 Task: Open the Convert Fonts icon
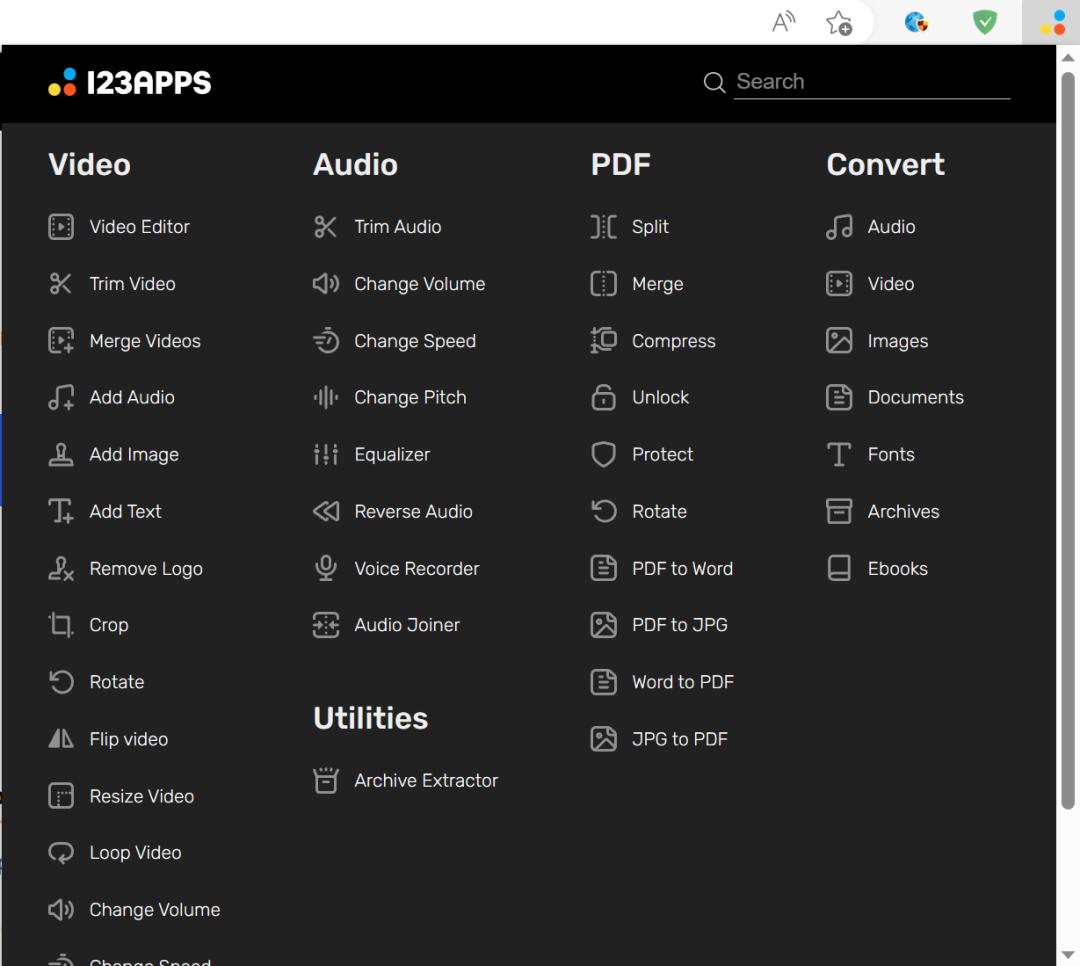point(839,455)
